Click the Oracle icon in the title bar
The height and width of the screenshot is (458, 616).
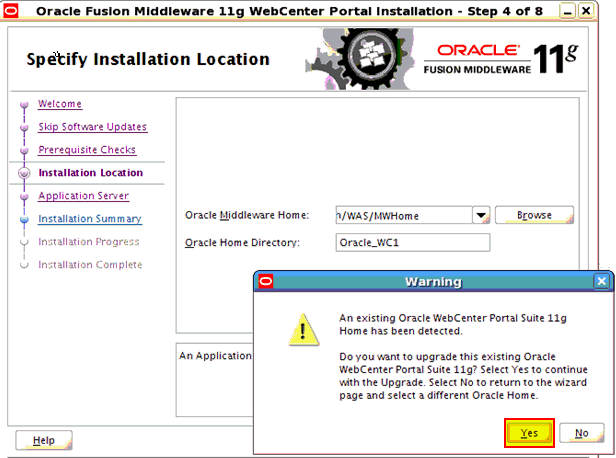(x=10, y=9)
